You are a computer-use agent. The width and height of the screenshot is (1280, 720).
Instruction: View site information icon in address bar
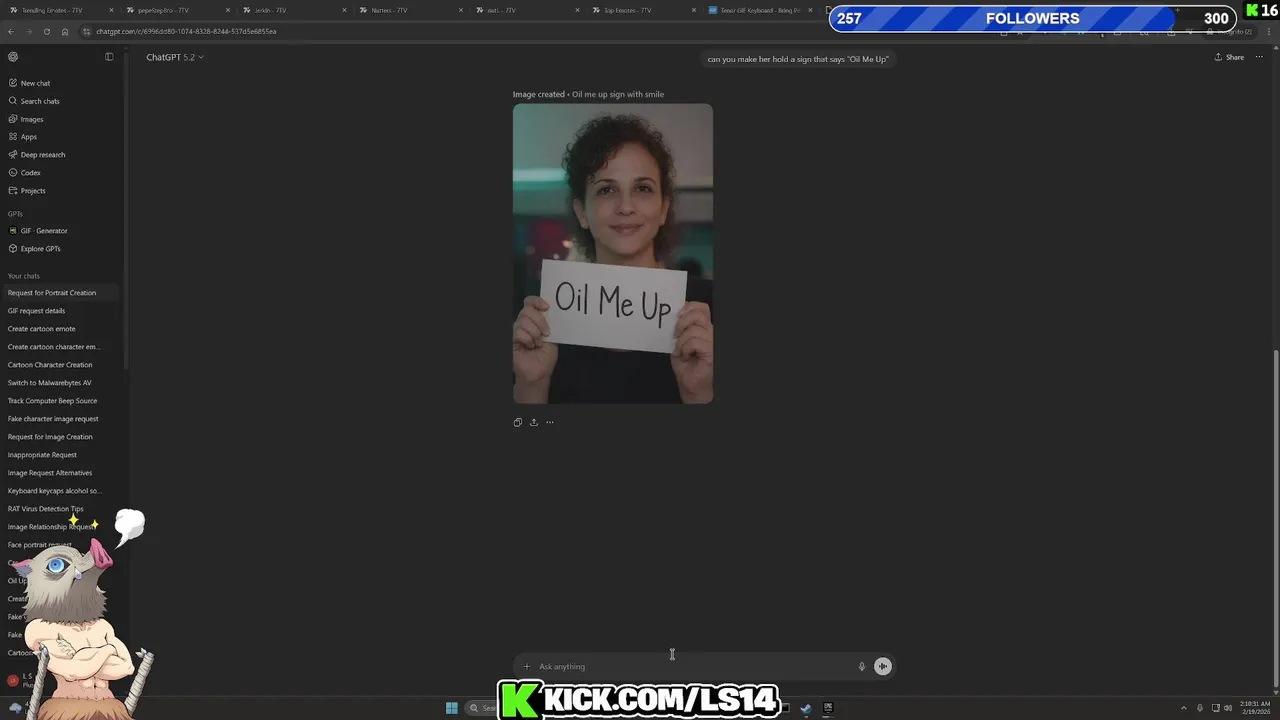click(87, 31)
